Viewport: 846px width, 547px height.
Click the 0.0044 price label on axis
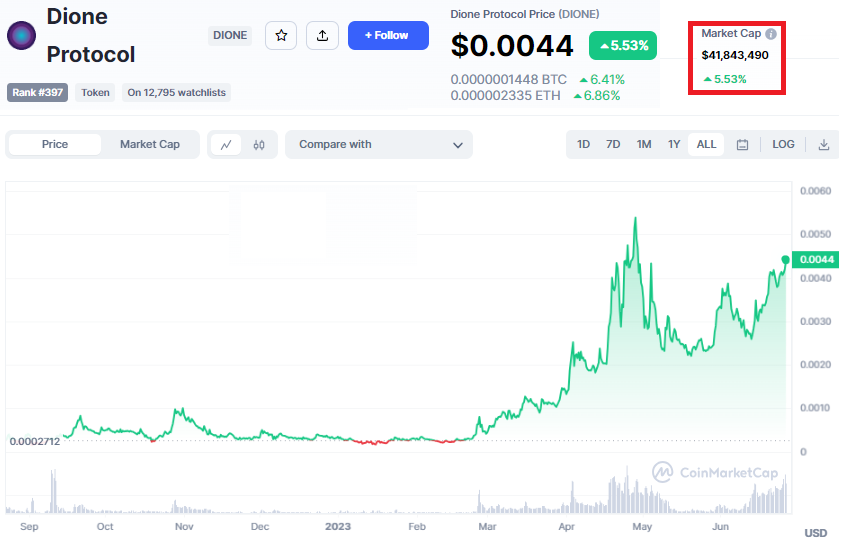coord(816,260)
